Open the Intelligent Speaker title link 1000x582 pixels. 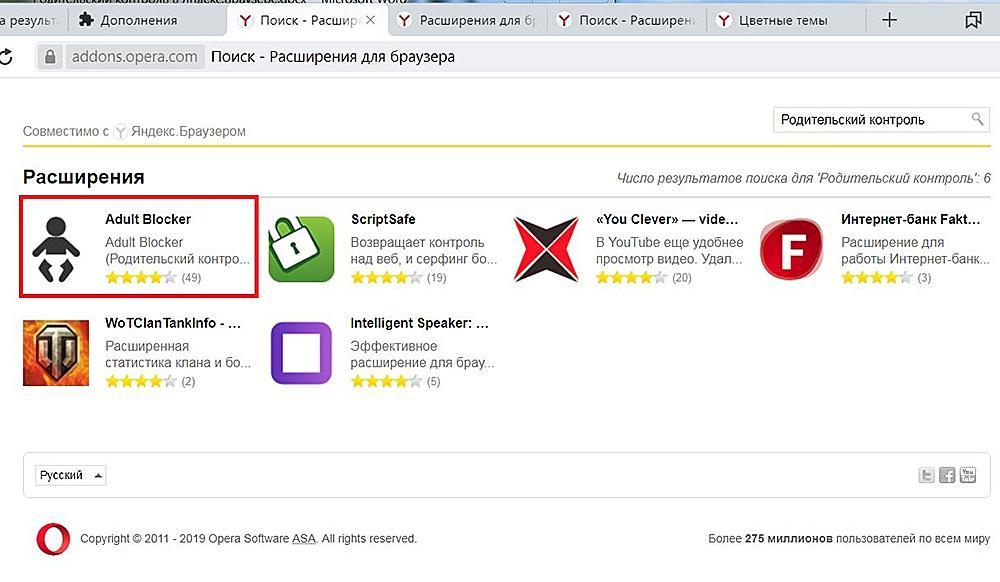(x=420, y=323)
